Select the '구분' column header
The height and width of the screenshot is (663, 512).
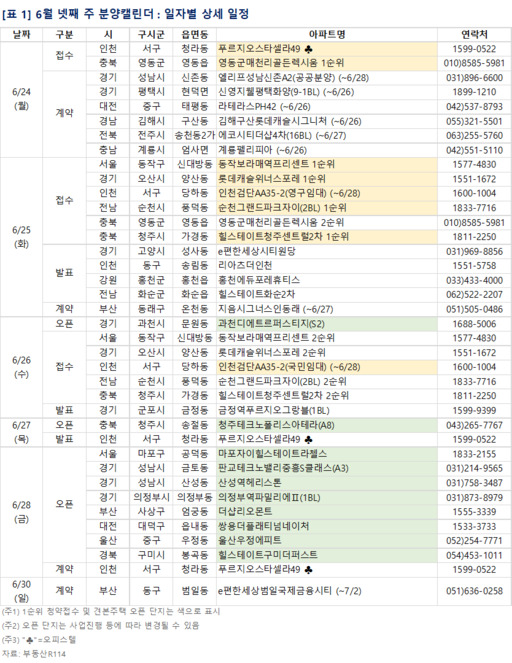64,34
